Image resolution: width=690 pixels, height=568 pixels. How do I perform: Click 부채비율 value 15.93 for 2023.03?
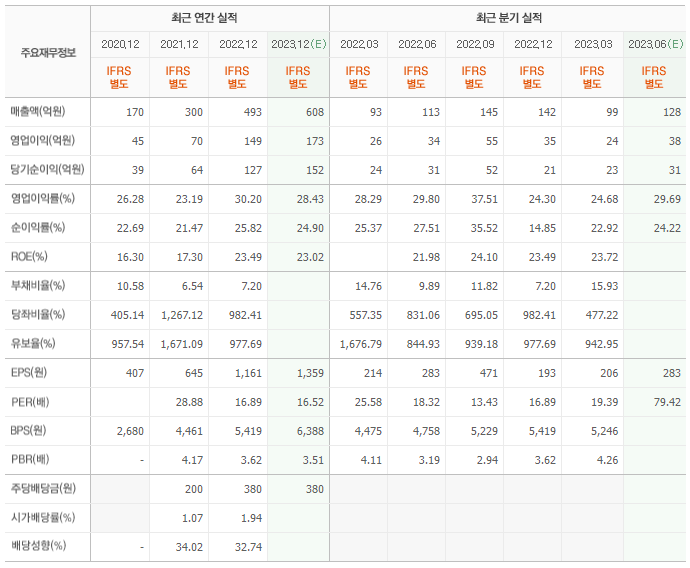[x=605, y=286]
